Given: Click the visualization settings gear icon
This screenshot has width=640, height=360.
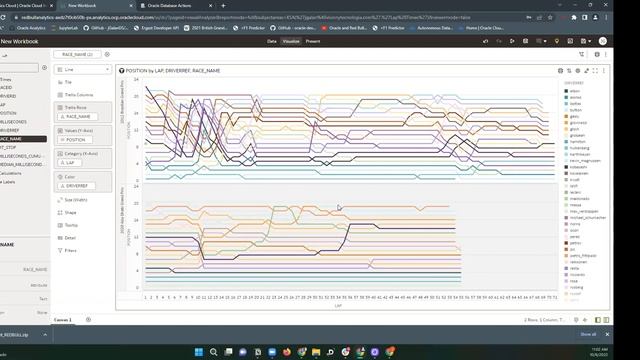Looking at the screenshot, I should [560, 71].
